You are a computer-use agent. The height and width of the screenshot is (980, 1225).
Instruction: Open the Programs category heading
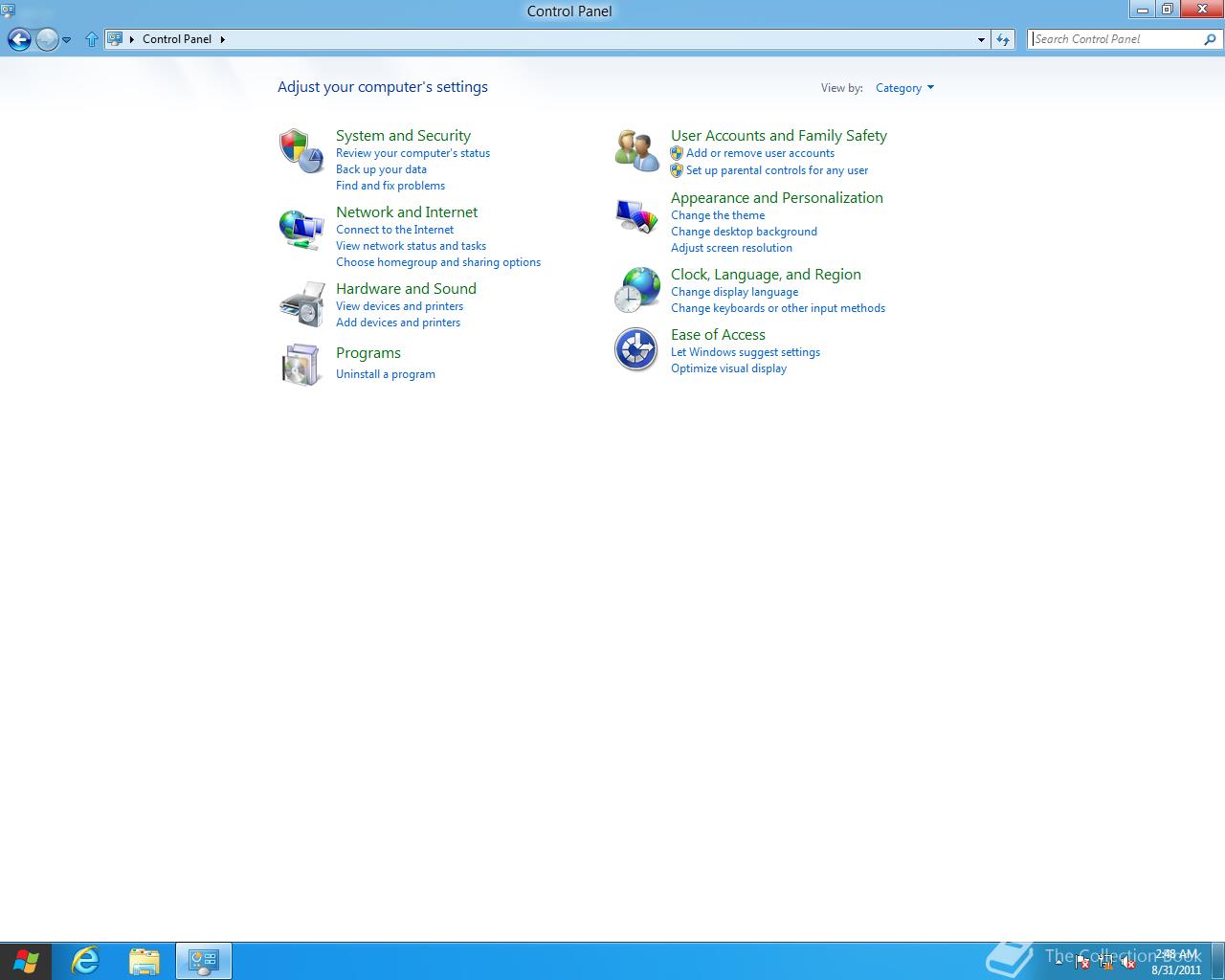368,353
